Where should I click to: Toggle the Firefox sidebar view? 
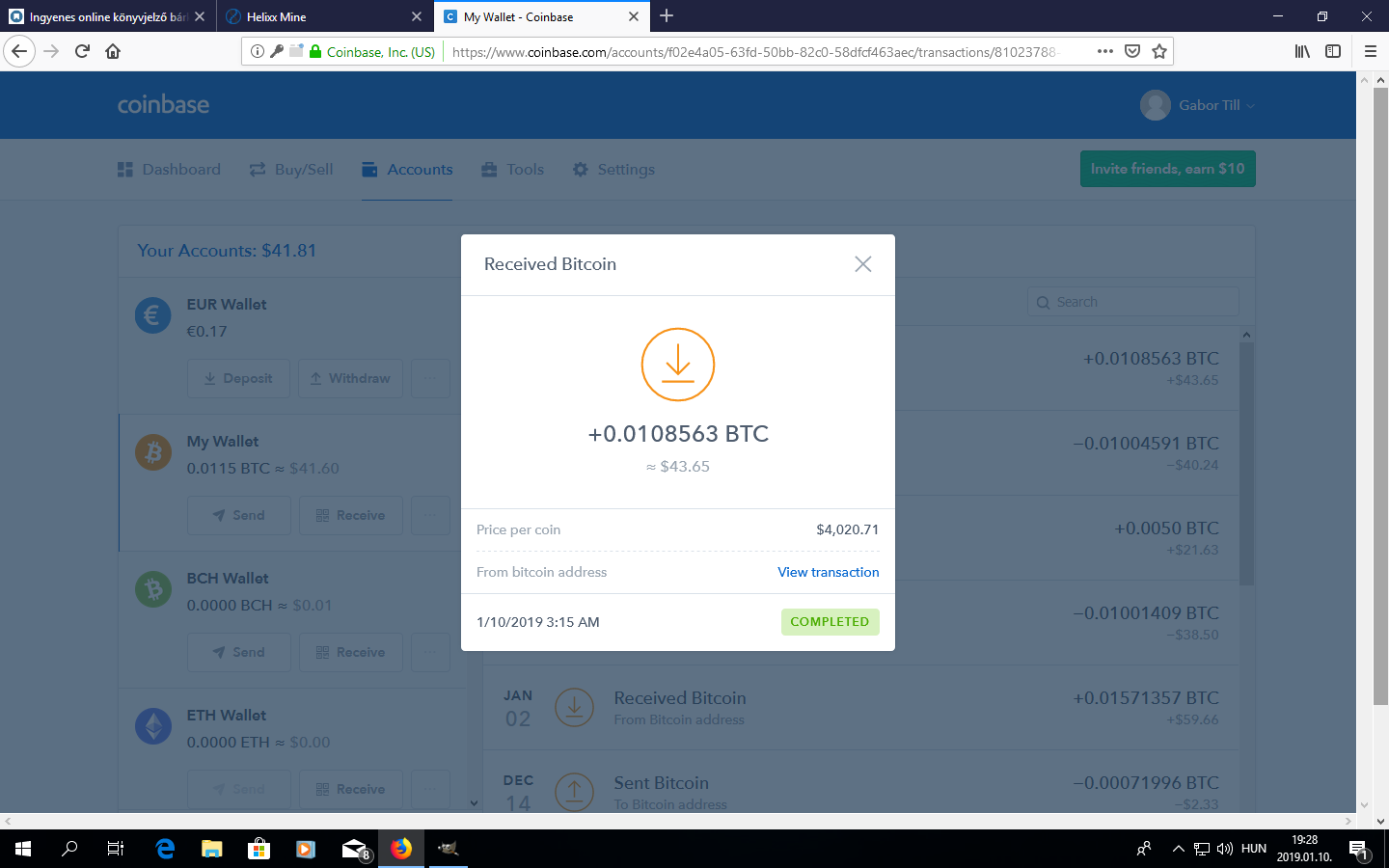pyautogui.click(x=1333, y=51)
